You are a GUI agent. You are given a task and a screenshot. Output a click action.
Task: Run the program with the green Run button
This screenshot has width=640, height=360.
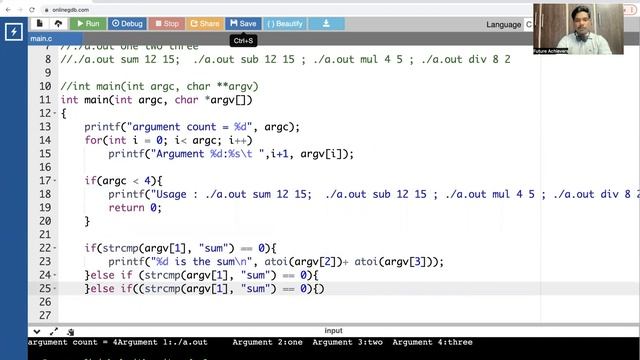88,24
